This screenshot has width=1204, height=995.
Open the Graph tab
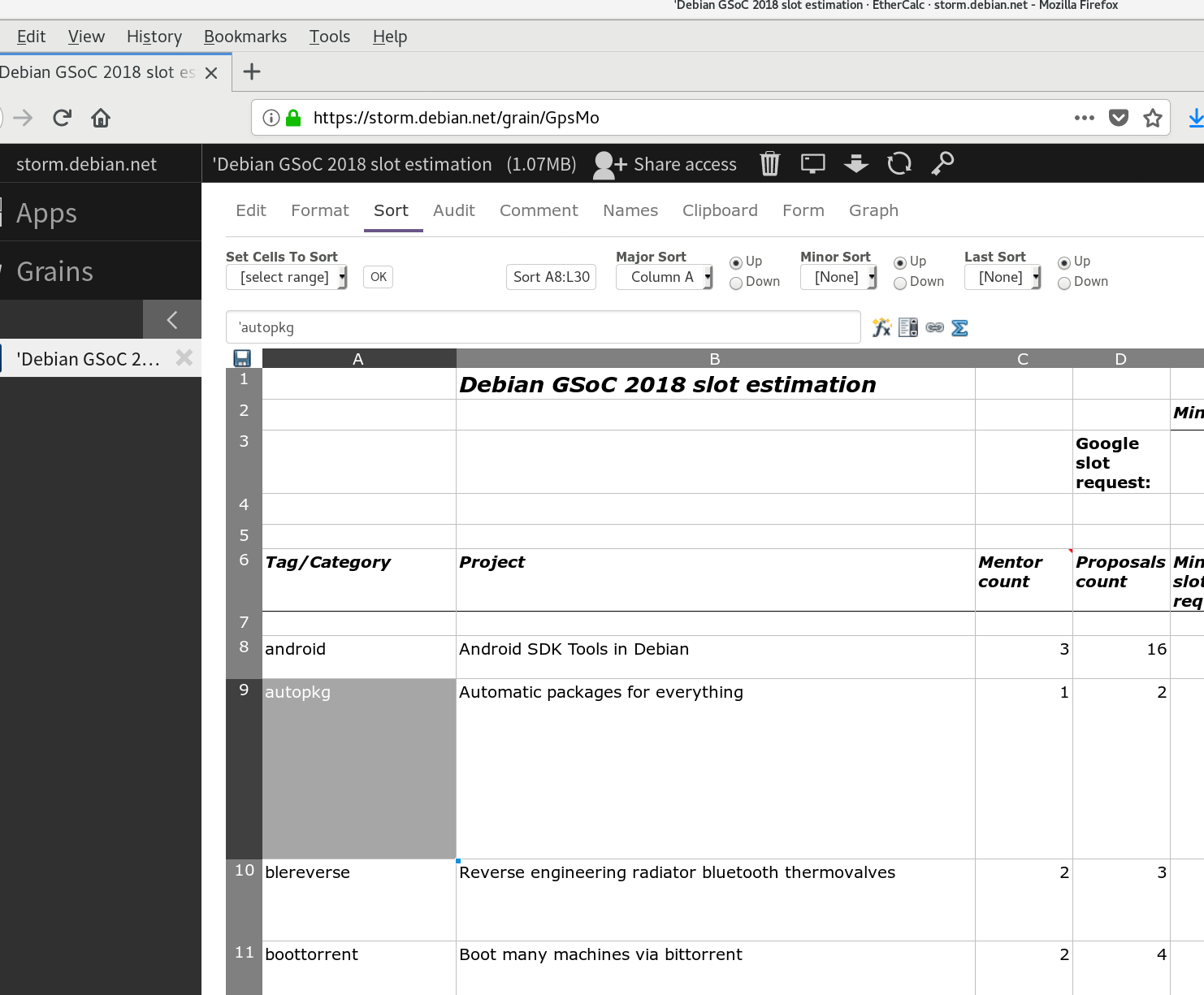(x=873, y=210)
